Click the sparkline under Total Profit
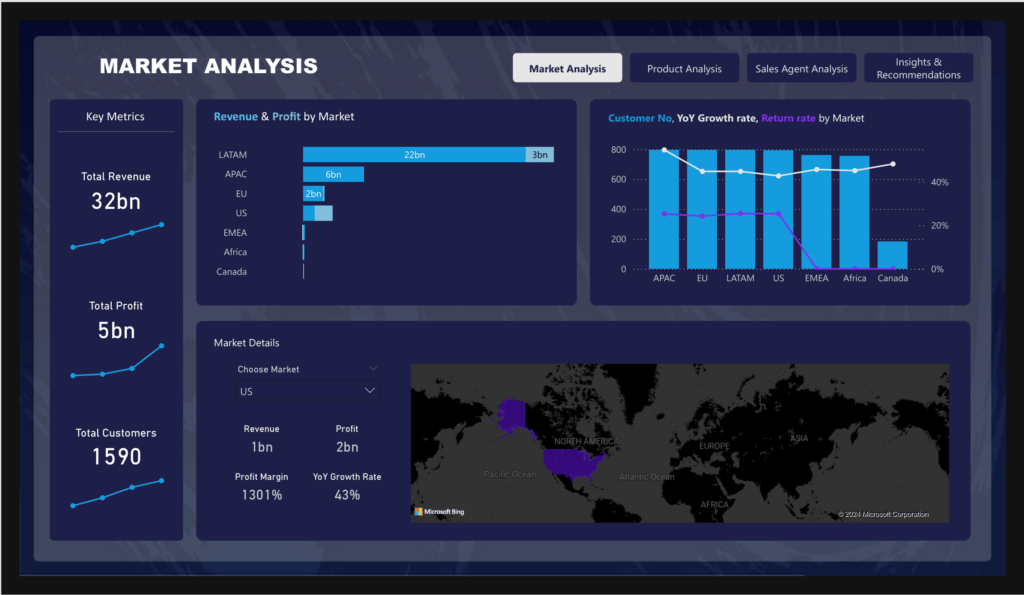The height and width of the screenshot is (595, 1024). [x=117, y=361]
